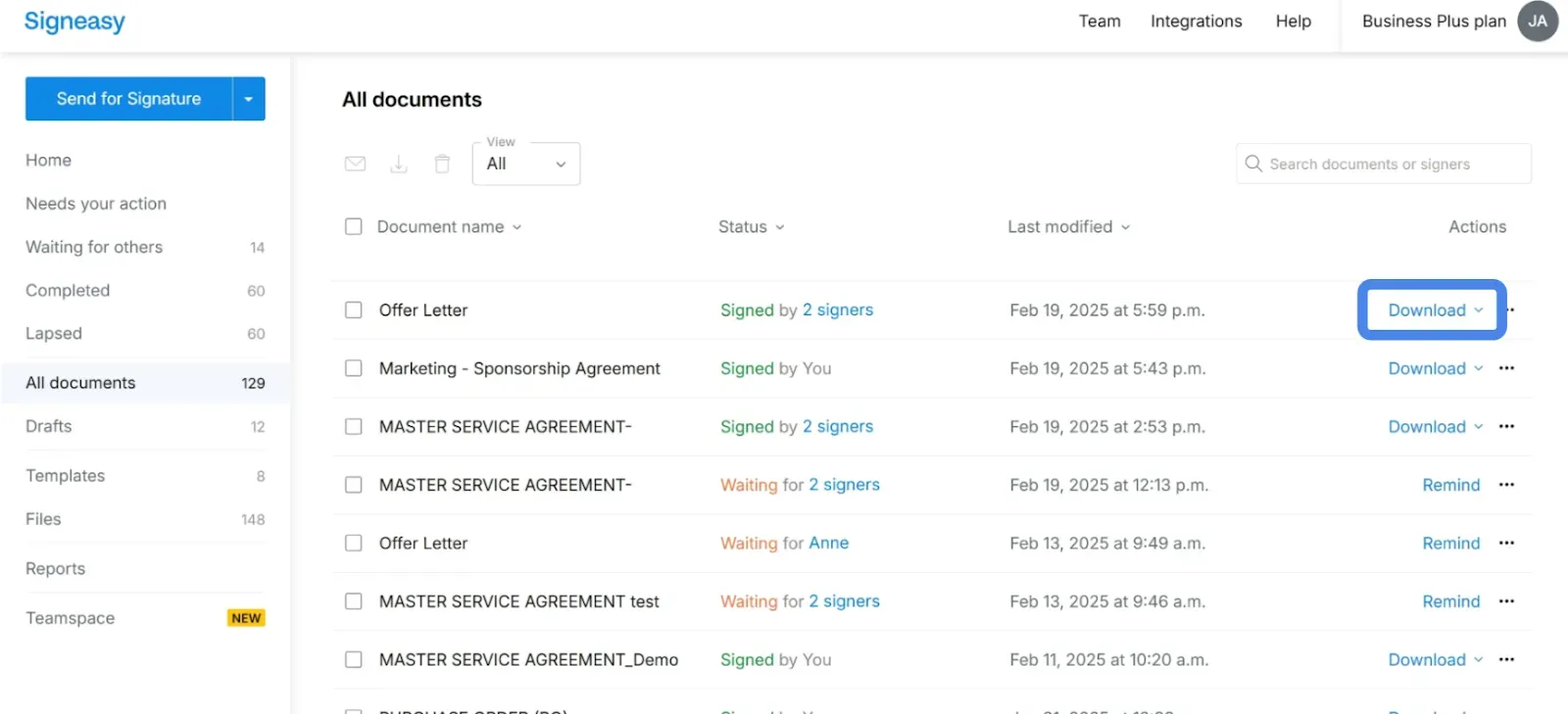Viewport: 1568px width, 714px height.
Task: Open the Integrations menu
Action: pos(1196,22)
